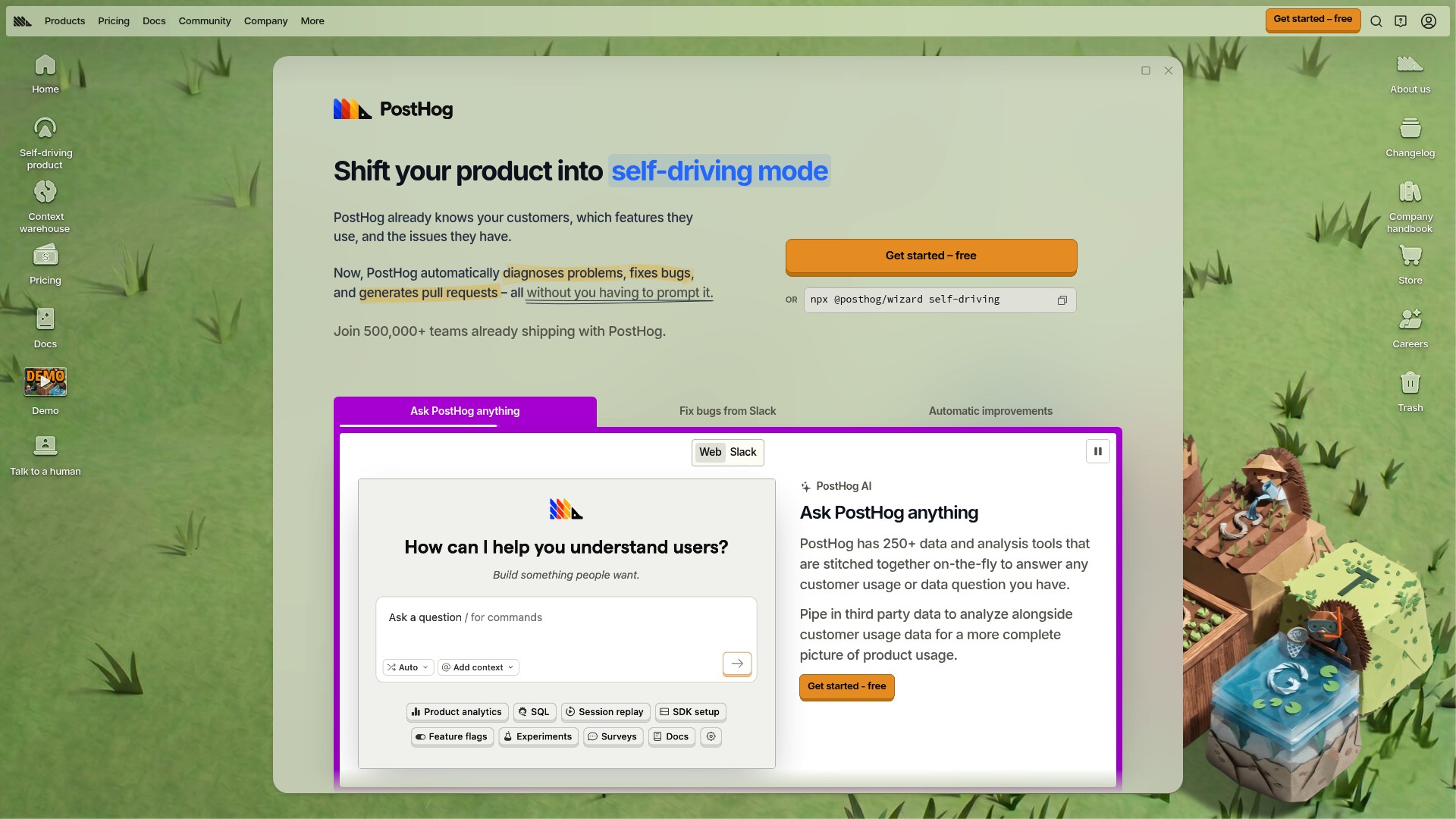Image resolution: width=1456 pixels, height=819 pixels.
Task: Click the Surveys chip
Action: coord(613,736)
